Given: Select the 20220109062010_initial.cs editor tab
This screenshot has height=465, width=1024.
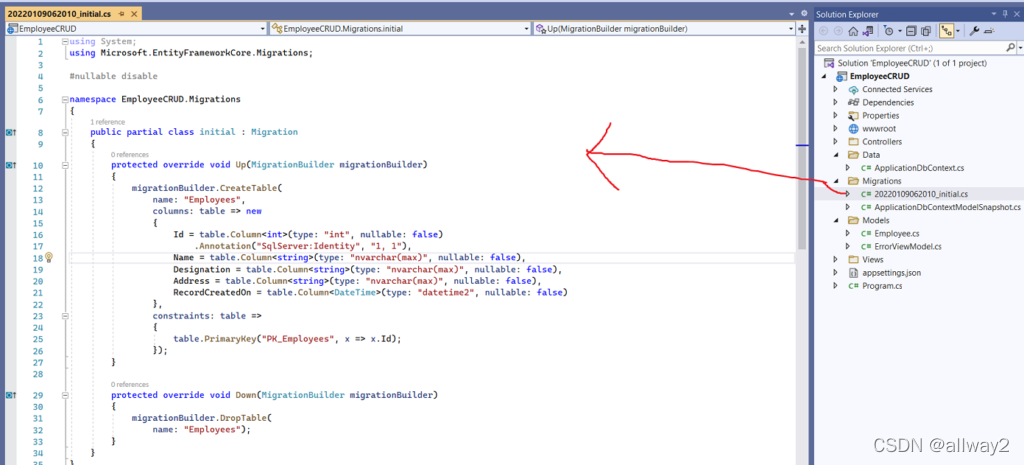Looking at the screenshot, I should [61, 14].
